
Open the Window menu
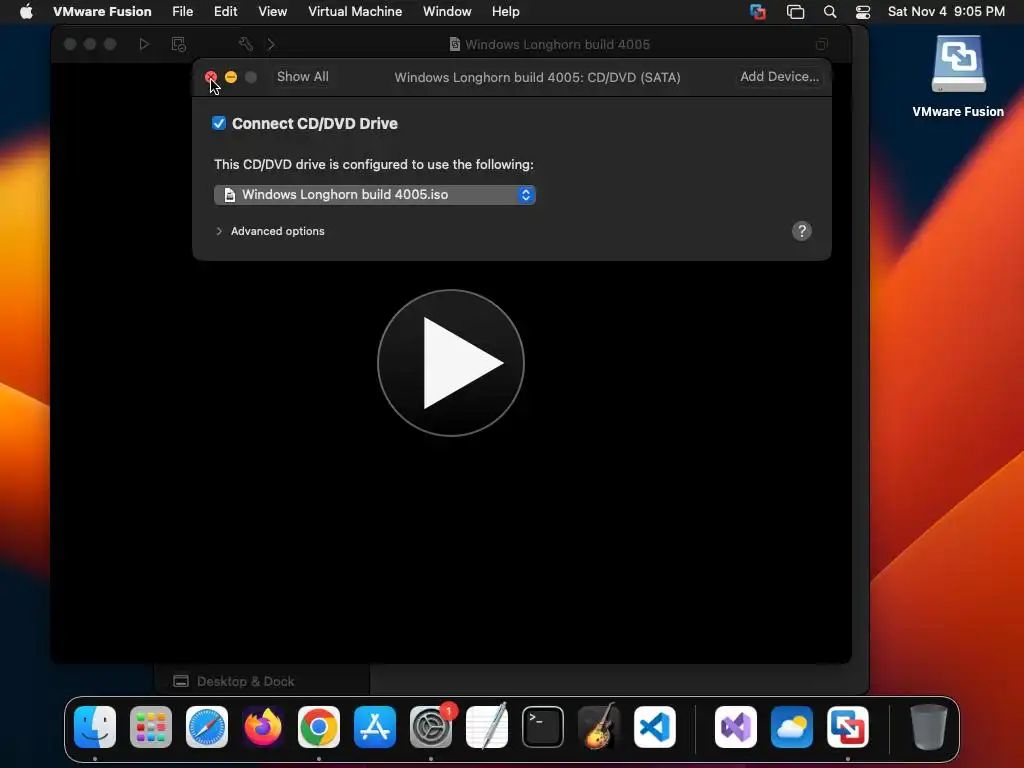447,12
